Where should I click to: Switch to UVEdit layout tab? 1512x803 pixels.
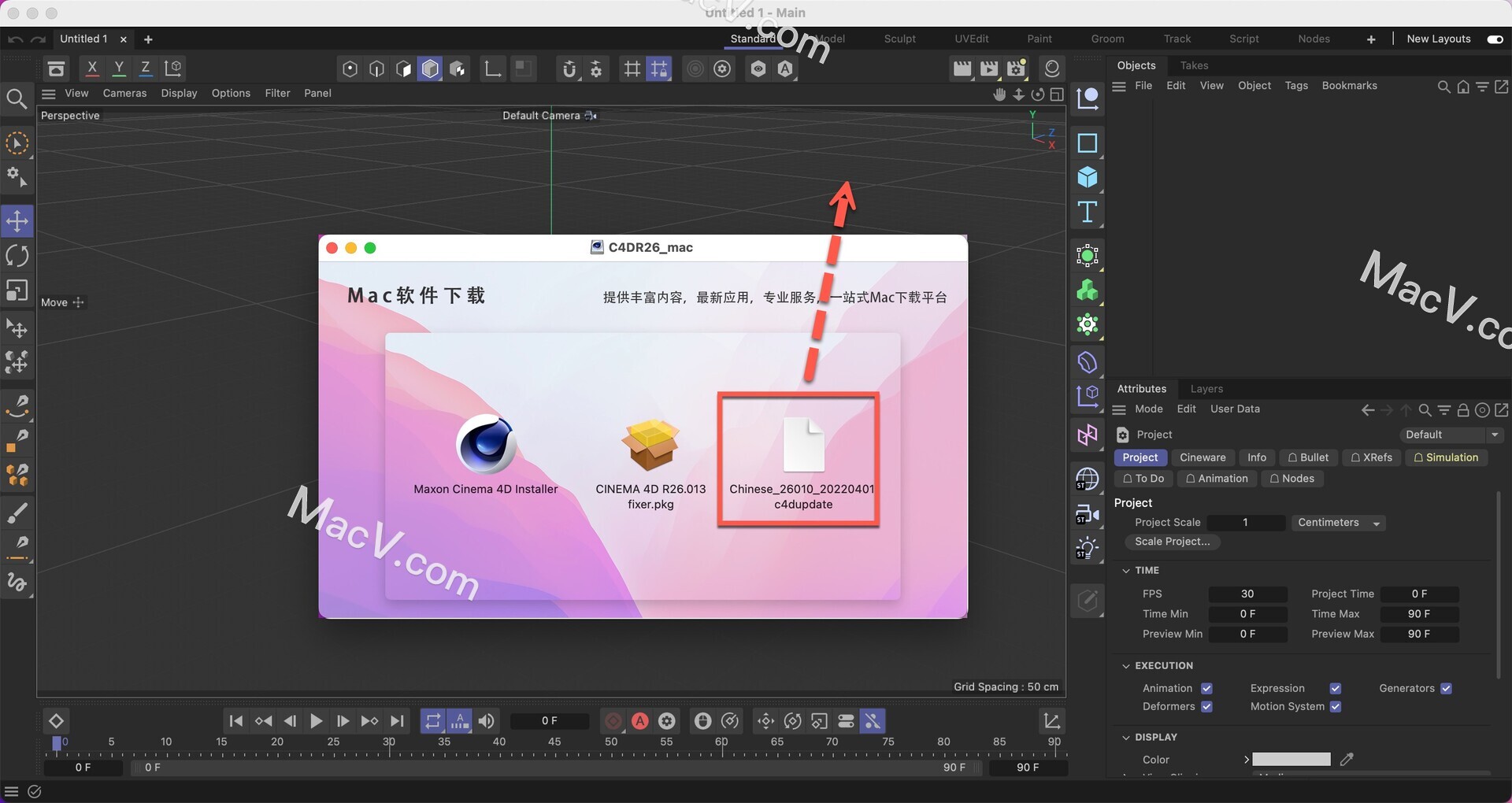pos(971,39)
